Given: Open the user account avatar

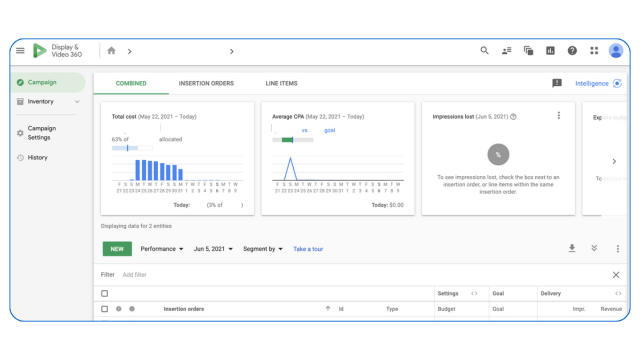Looking at the screenshot, I should coord(616,51).
